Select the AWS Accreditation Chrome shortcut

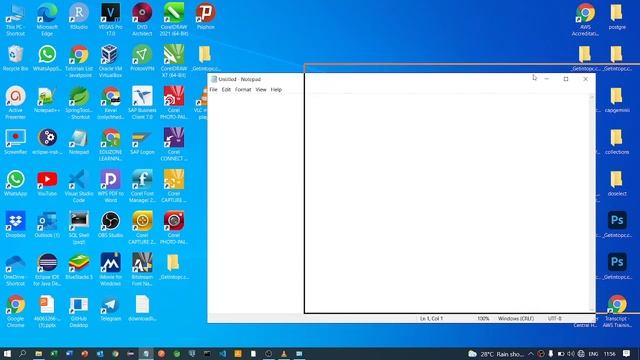pyautogui.click(x=585, y=20)
